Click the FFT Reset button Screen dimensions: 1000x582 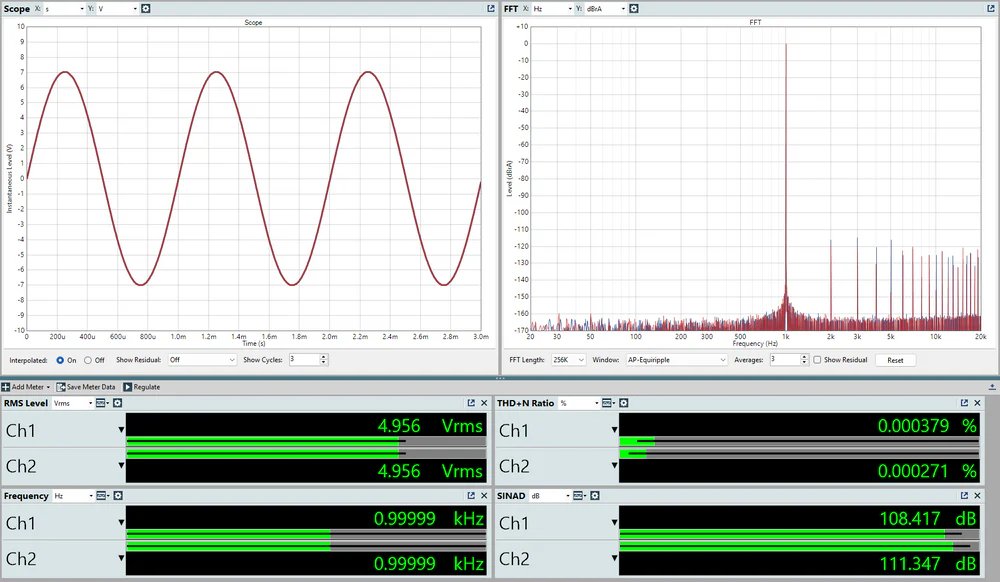point(895,360)
